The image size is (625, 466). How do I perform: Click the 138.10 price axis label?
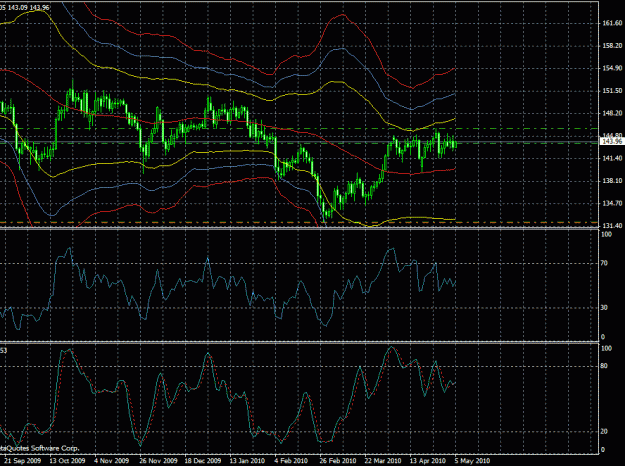(x=612, y=181)
